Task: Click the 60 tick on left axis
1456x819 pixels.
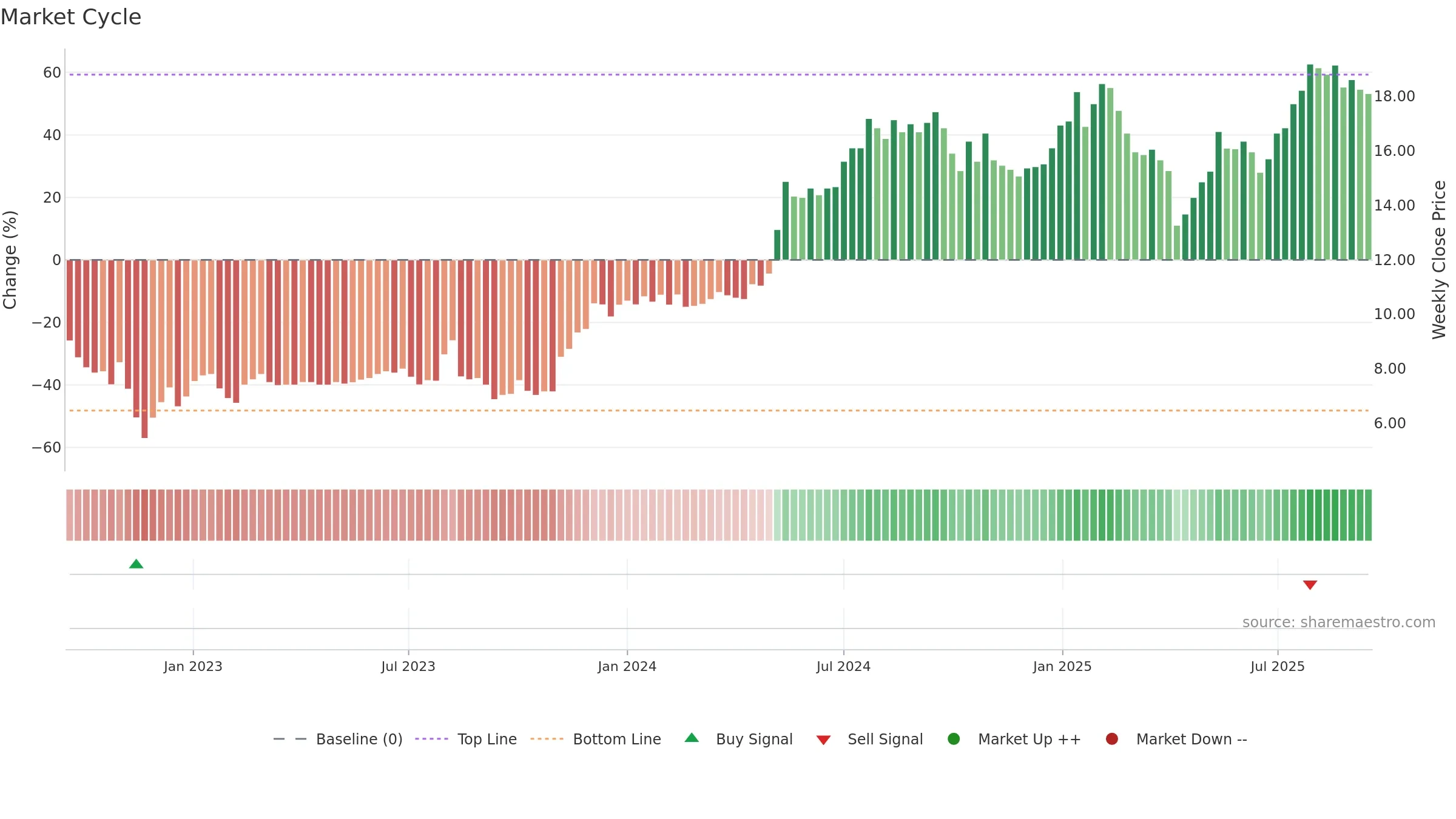Action: coord(52,73)
